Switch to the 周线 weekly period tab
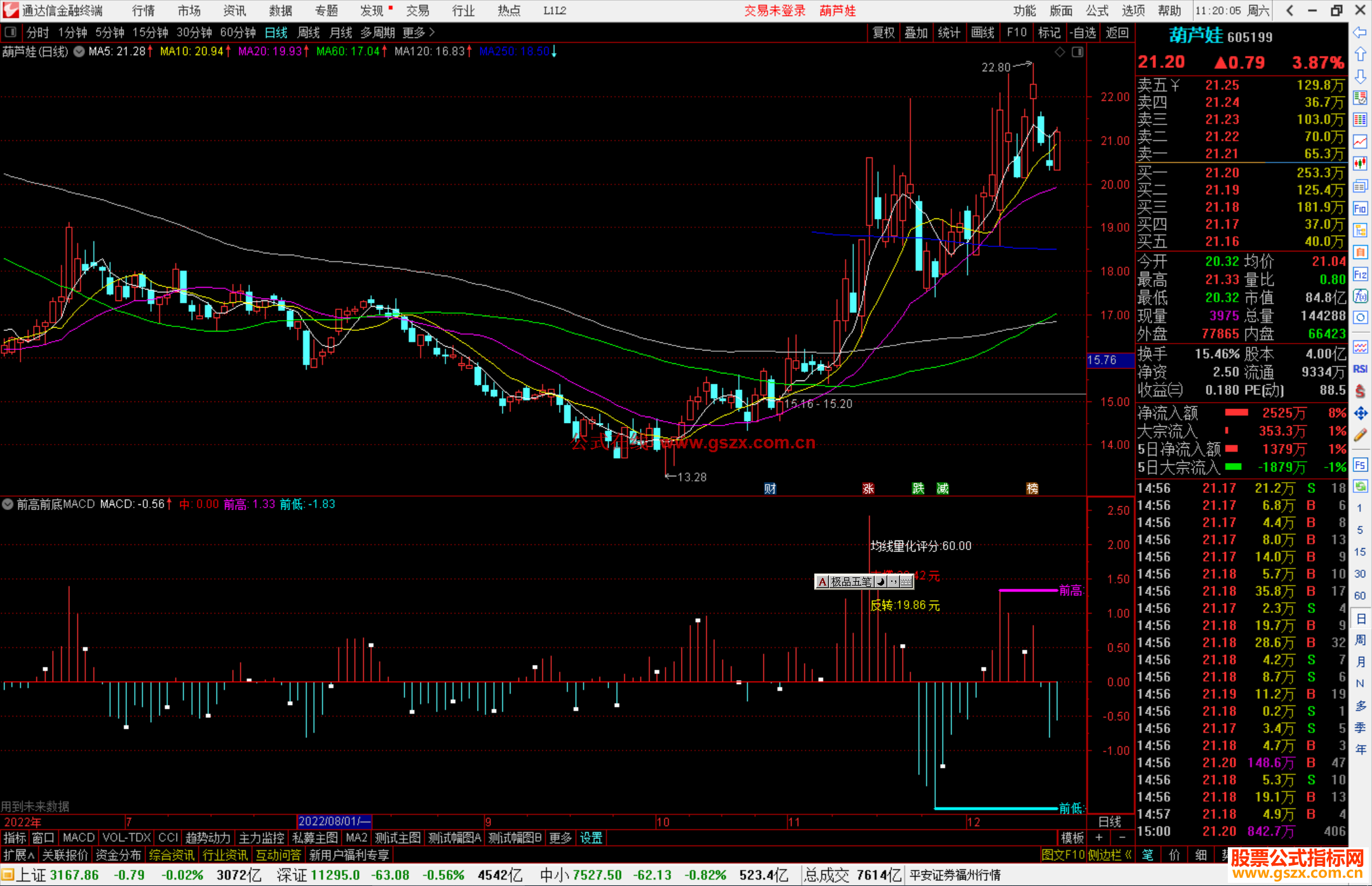The height and width of the screenshot is (886, 1372). (x=309, y=32)
